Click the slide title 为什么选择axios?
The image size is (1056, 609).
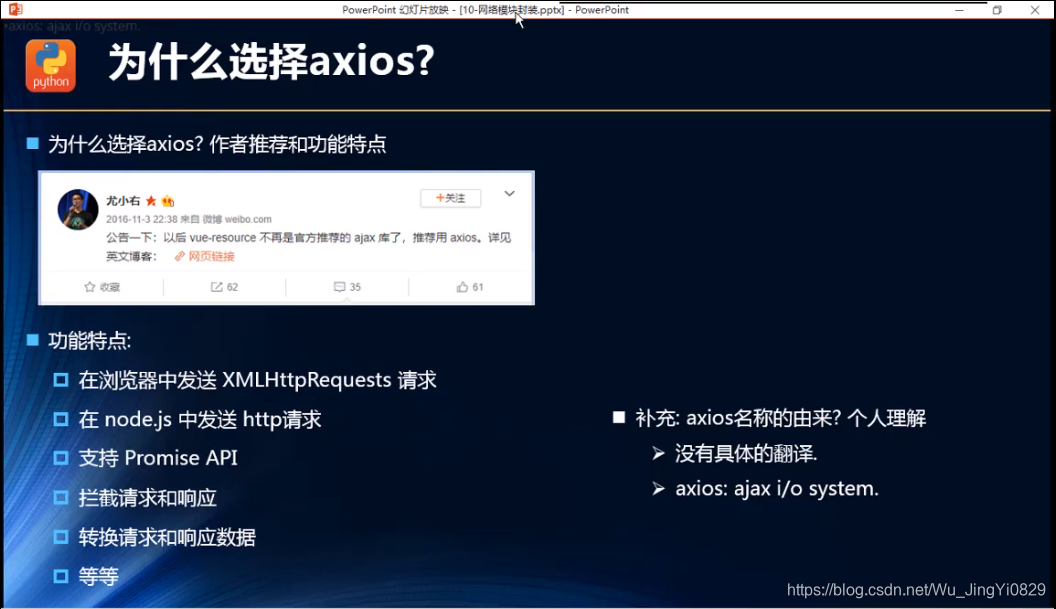pyautogui.click(x=271, y=61)
